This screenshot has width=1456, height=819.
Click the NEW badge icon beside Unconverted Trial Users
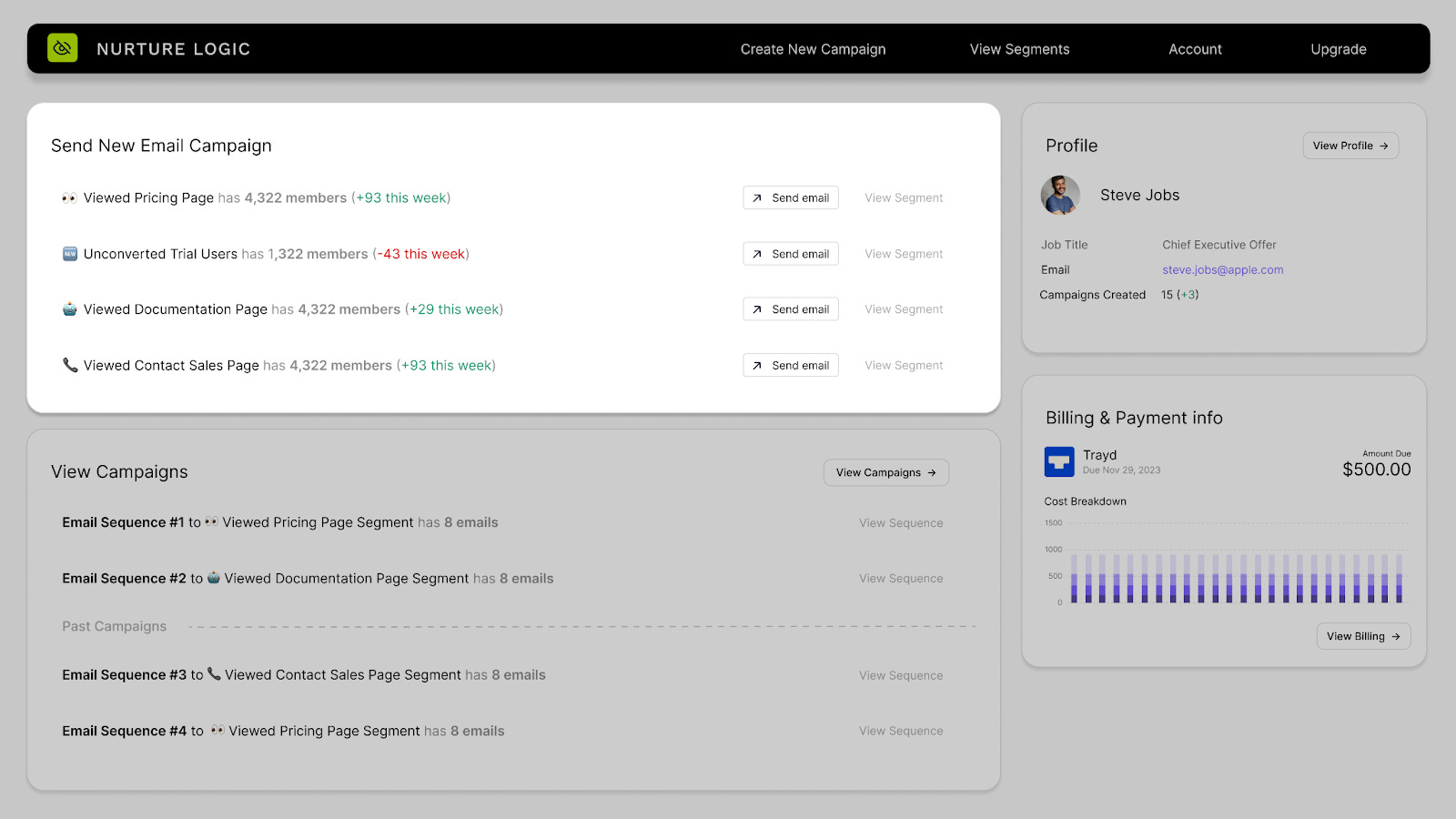[x=70, y=254]
